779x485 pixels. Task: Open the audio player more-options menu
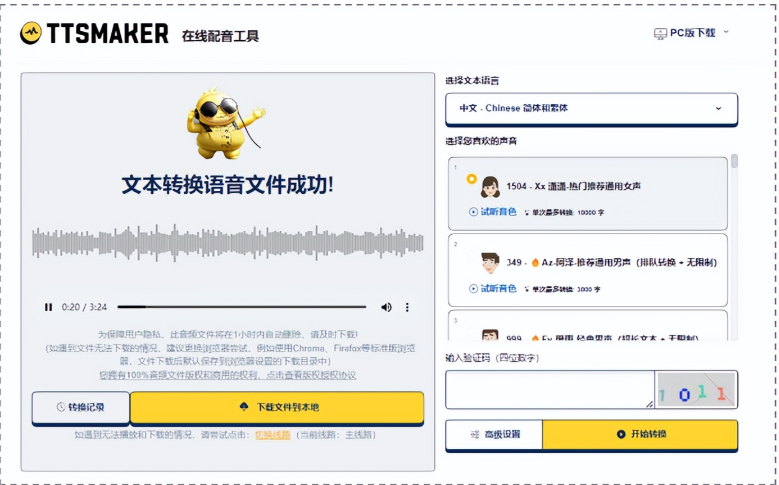(407, 307)
